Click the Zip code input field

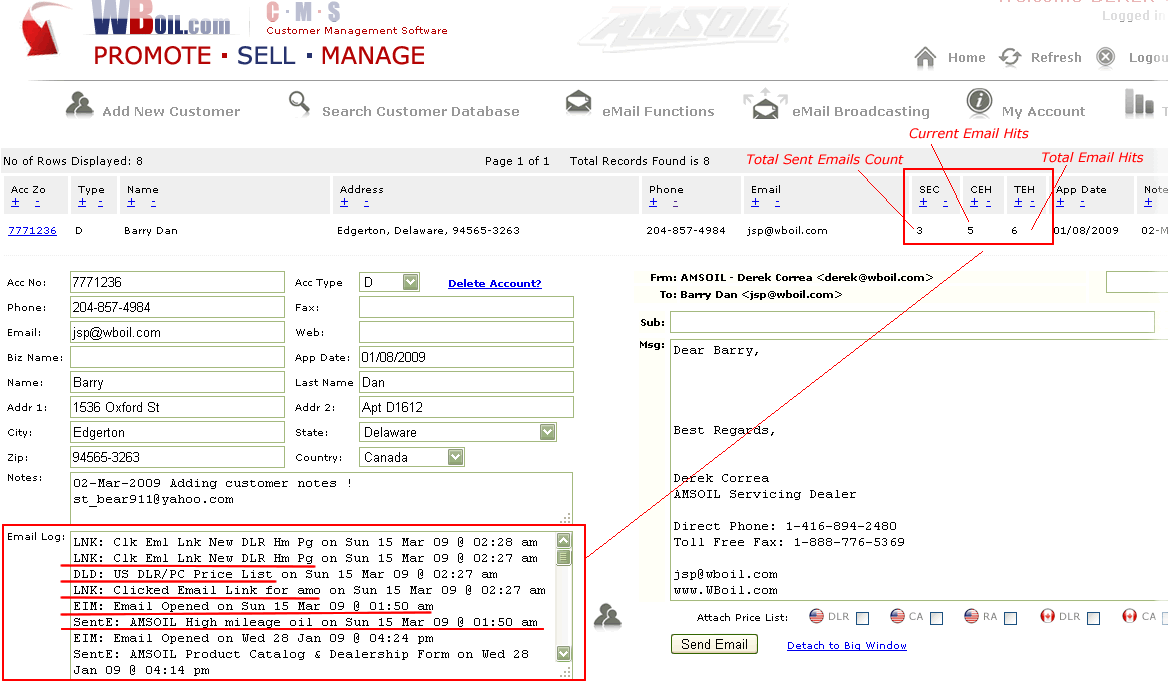[177, 457]
